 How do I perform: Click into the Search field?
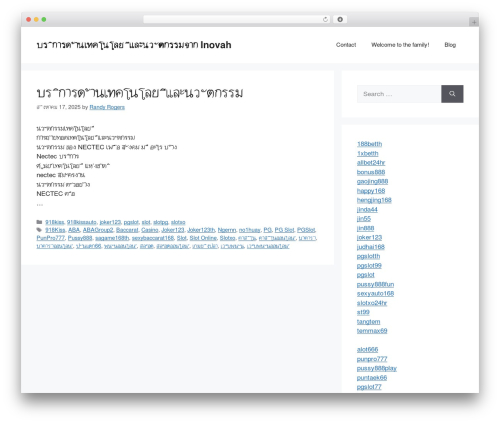[x=399, y=94]
